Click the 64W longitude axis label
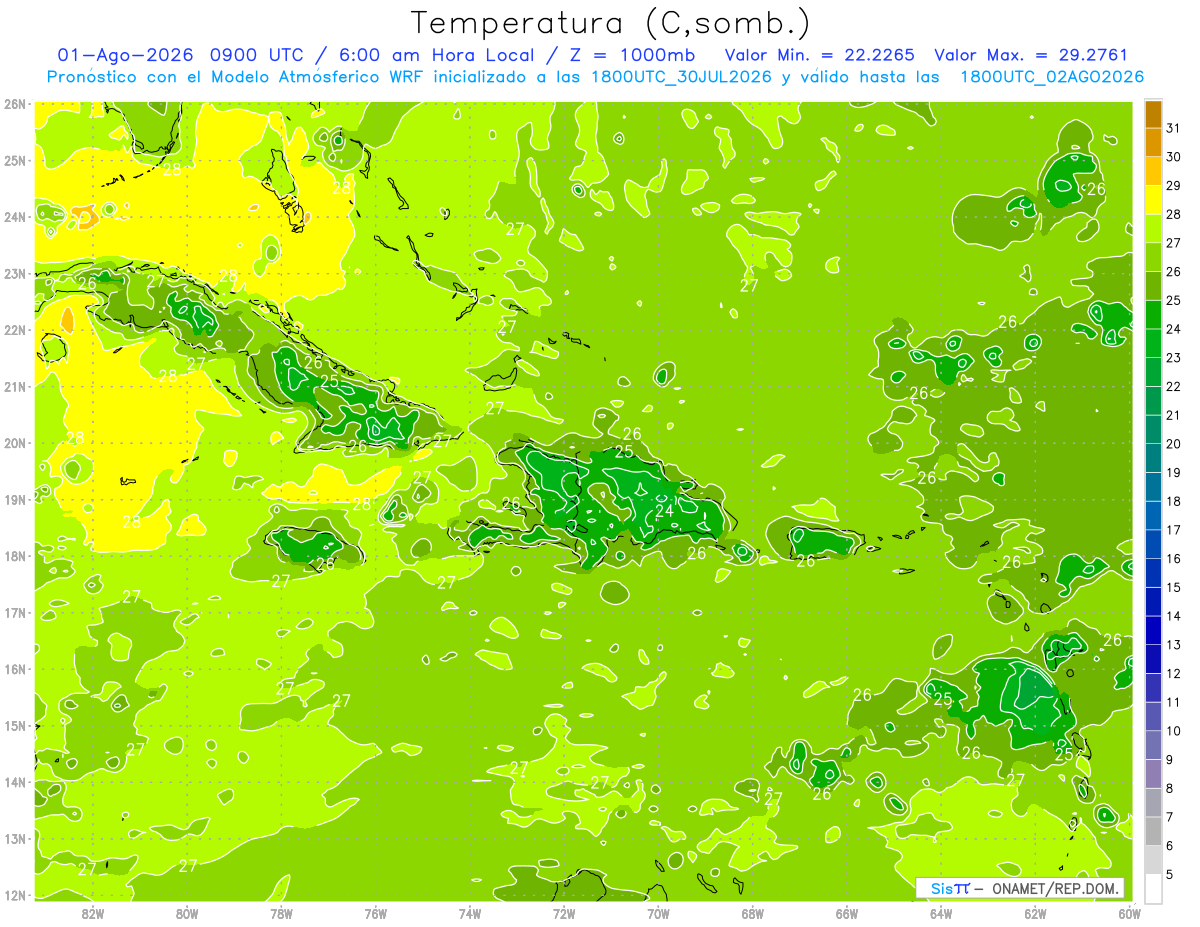 (941, 913)
